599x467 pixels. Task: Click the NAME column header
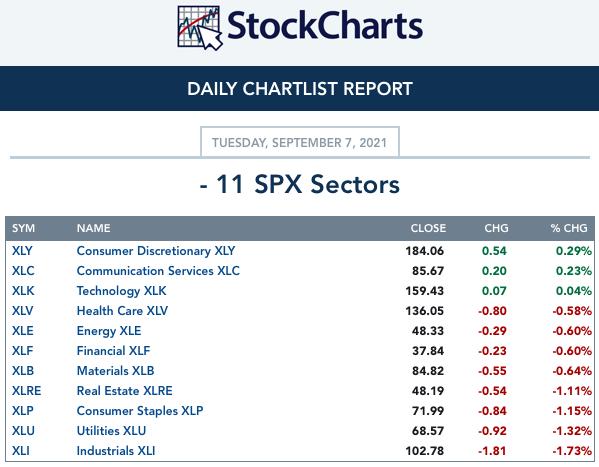94,228
